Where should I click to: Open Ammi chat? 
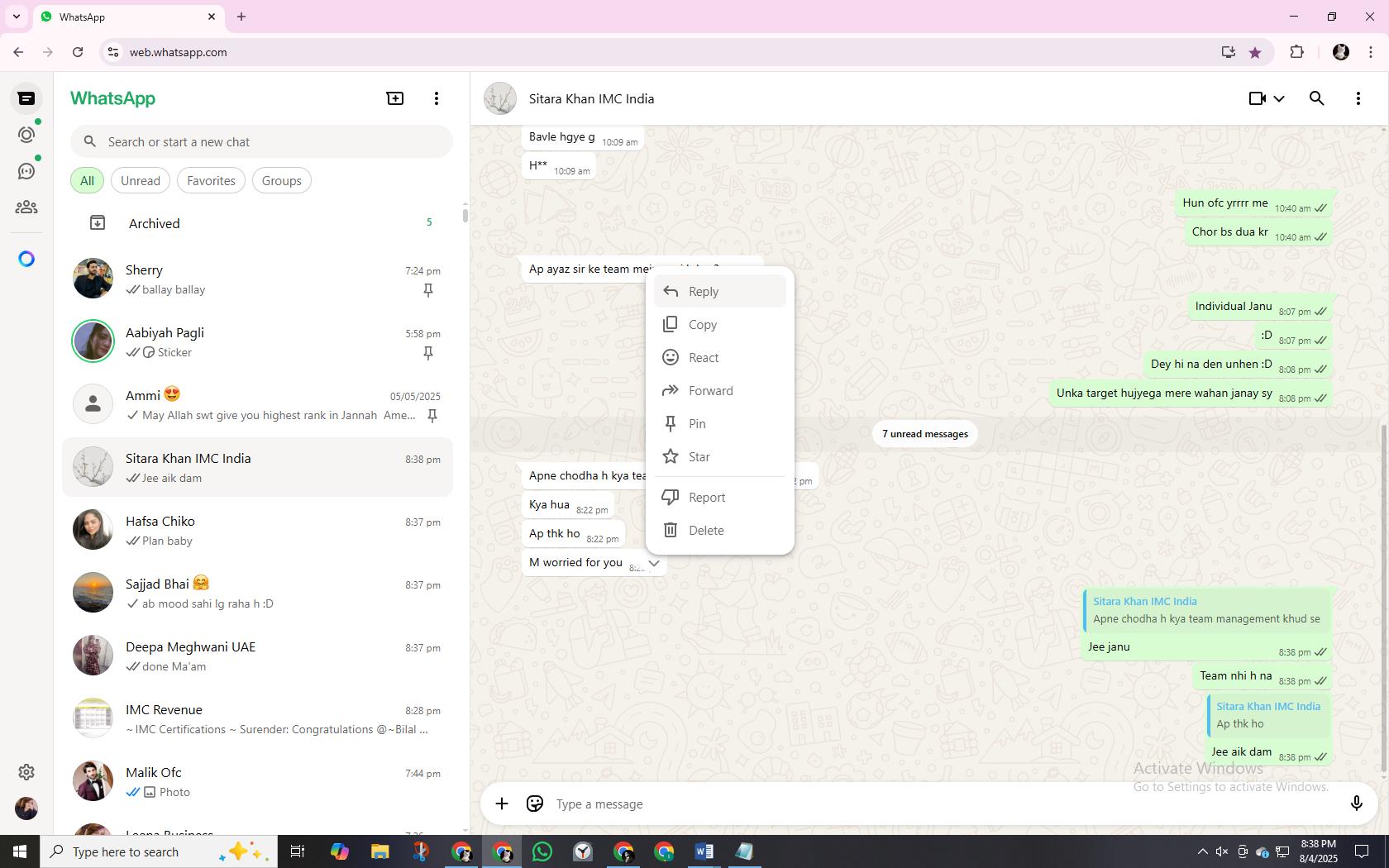pos(258,405)
